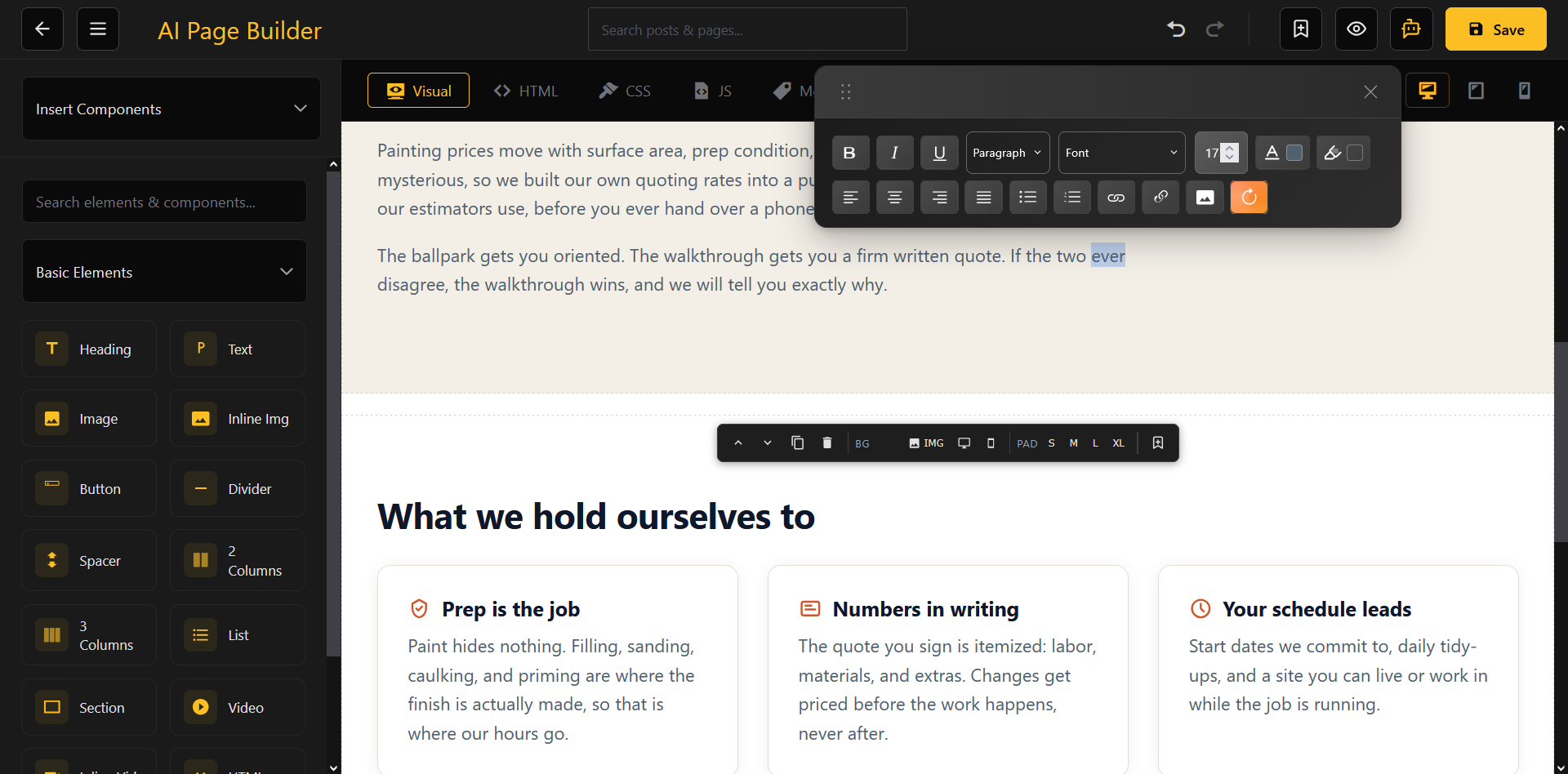
Task: Switch to the HTML tab
Action: [x=526, y=91]
